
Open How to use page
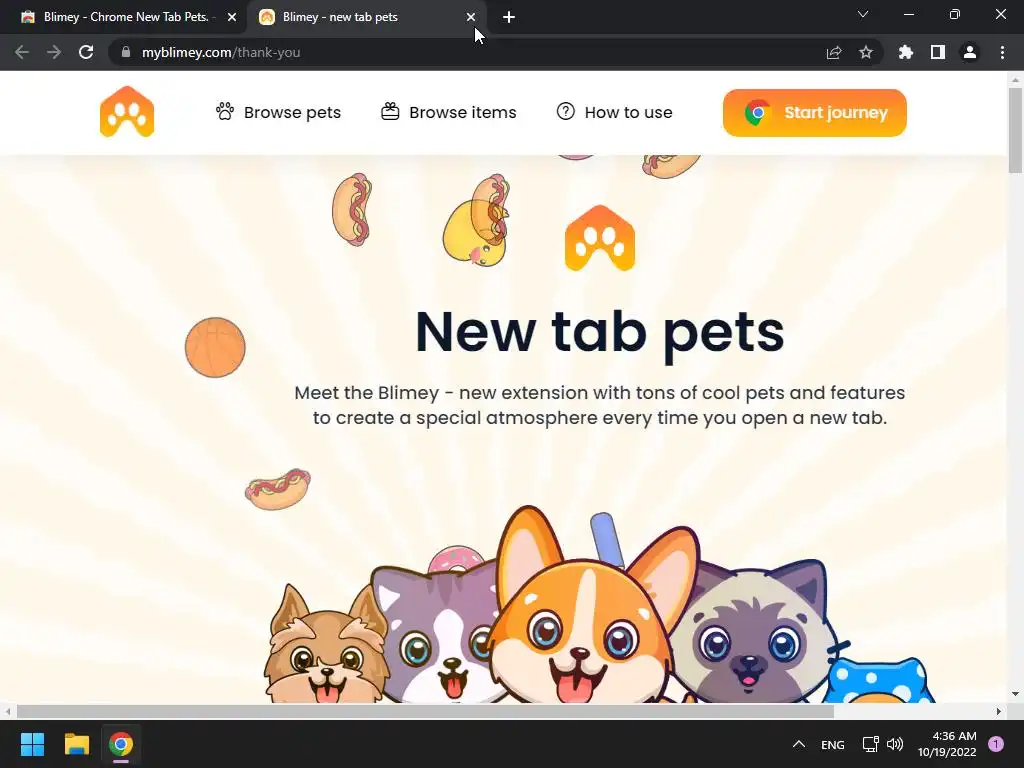(x=614, y=112)
